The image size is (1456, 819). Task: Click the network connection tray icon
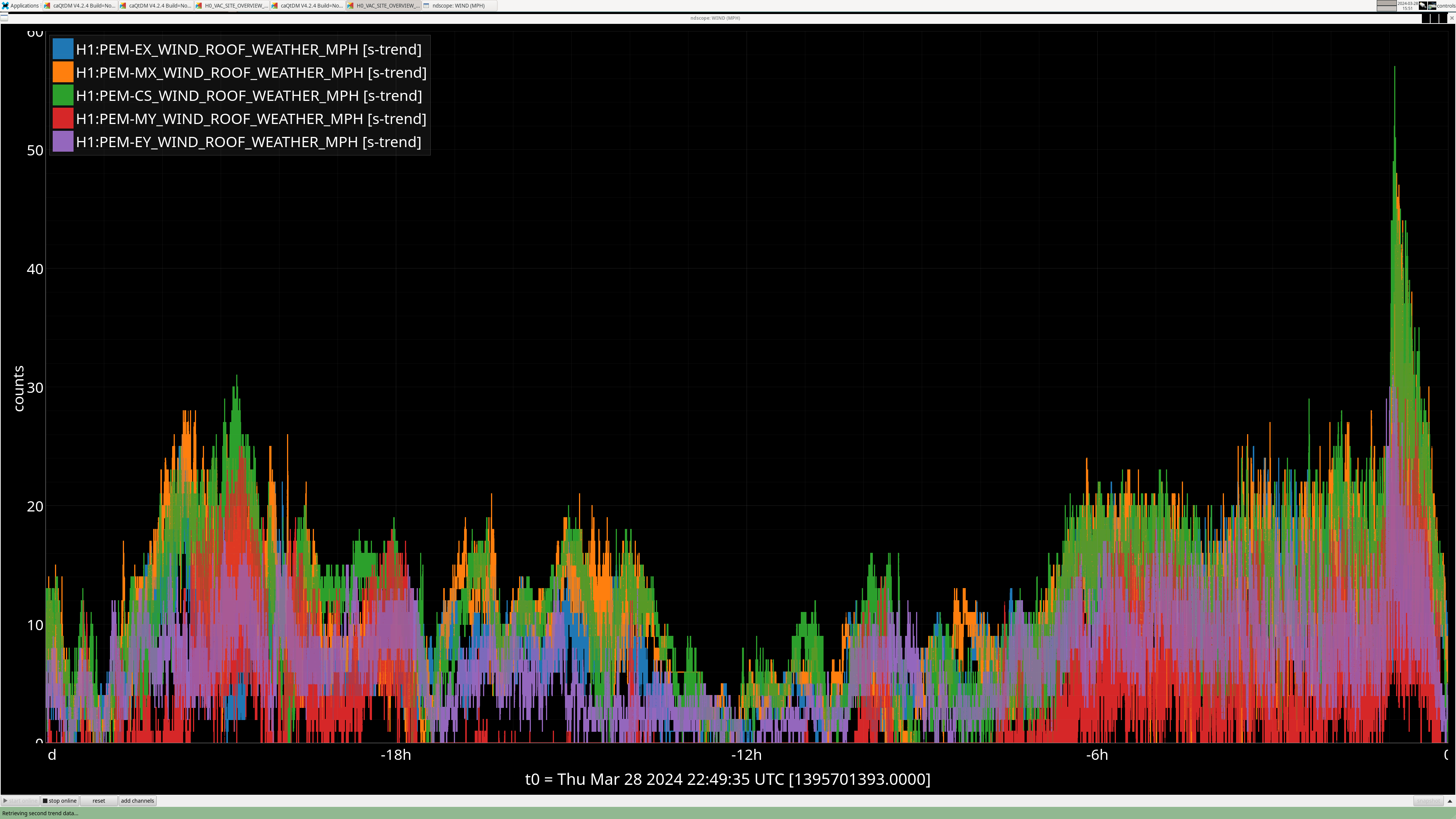(1423, 6)
